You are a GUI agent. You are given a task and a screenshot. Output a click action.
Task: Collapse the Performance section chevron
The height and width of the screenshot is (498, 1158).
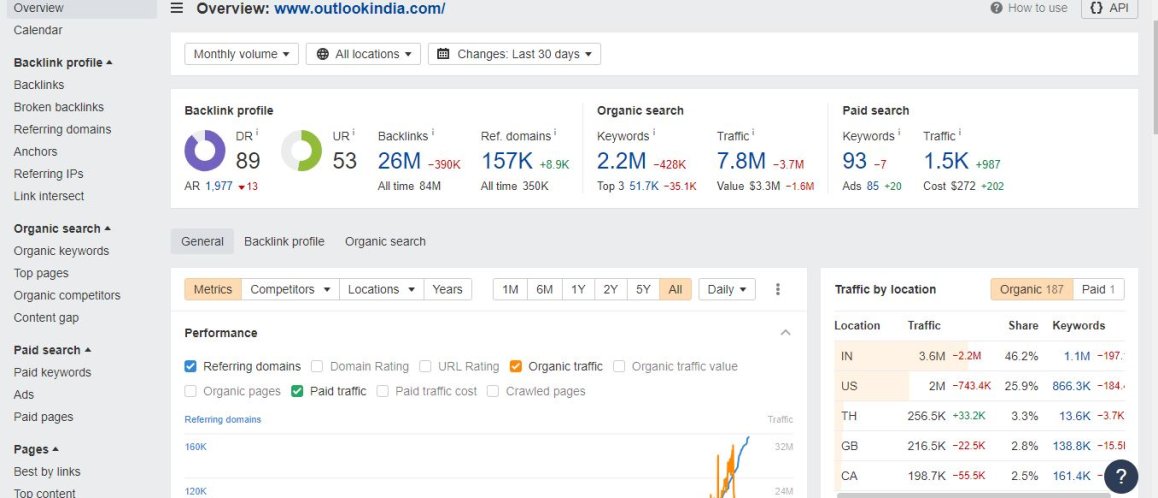coord(786,333)
